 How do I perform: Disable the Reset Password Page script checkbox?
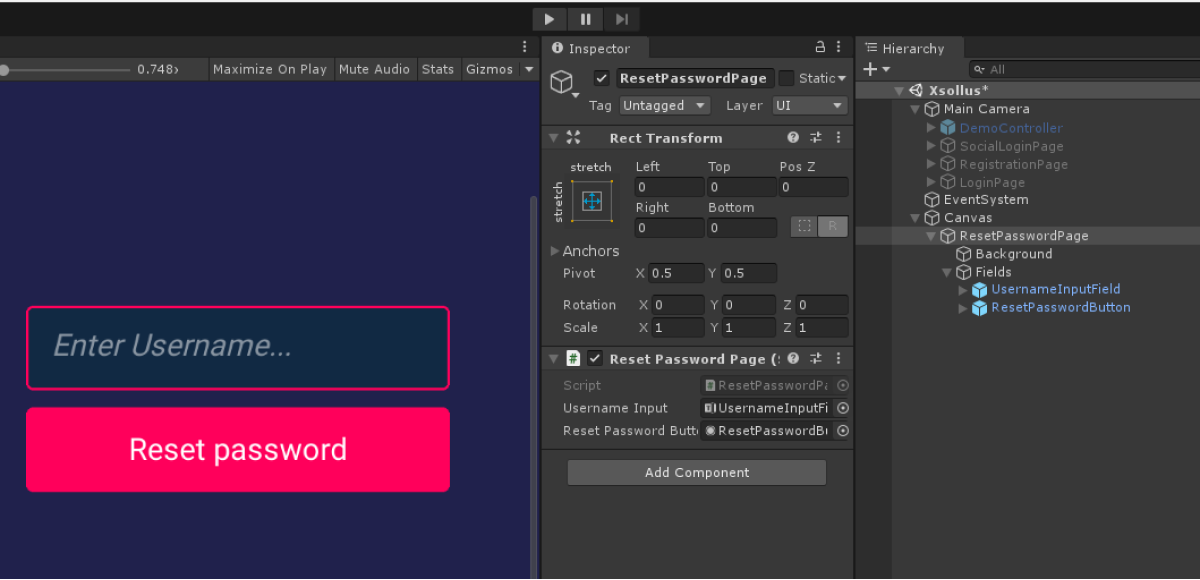tap(595, 359)
